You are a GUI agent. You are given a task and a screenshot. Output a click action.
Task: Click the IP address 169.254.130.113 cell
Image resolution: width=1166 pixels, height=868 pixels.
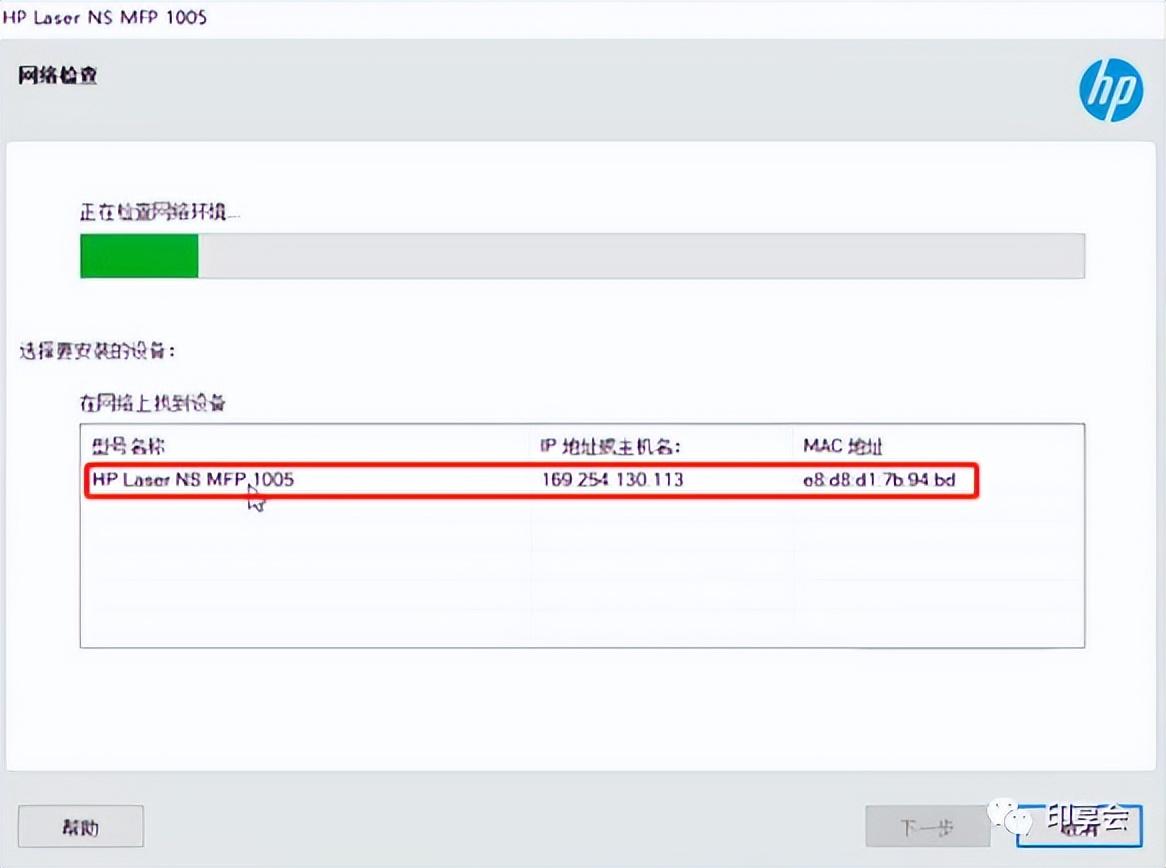point(612,480)
